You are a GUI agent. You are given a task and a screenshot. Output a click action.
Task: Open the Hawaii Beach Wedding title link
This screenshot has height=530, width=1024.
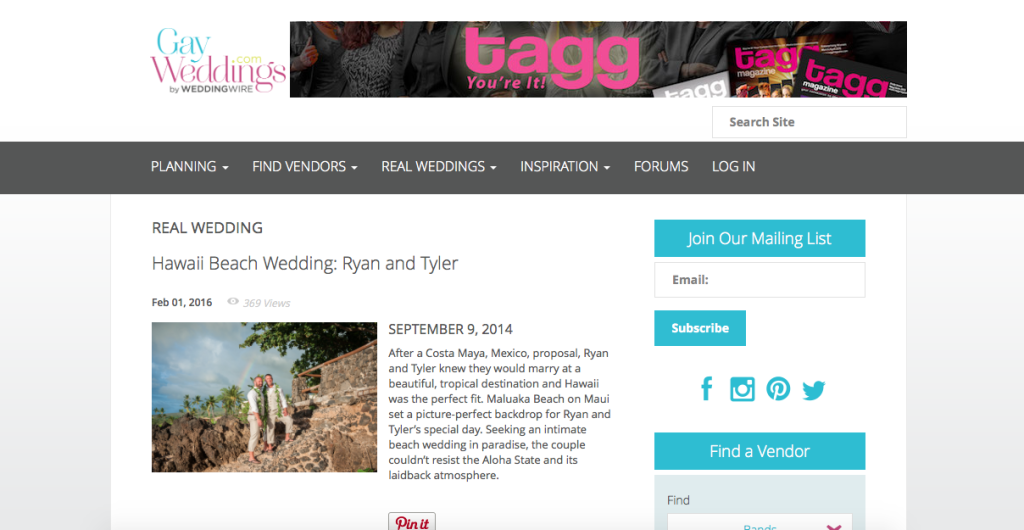[x=305, y=263]
